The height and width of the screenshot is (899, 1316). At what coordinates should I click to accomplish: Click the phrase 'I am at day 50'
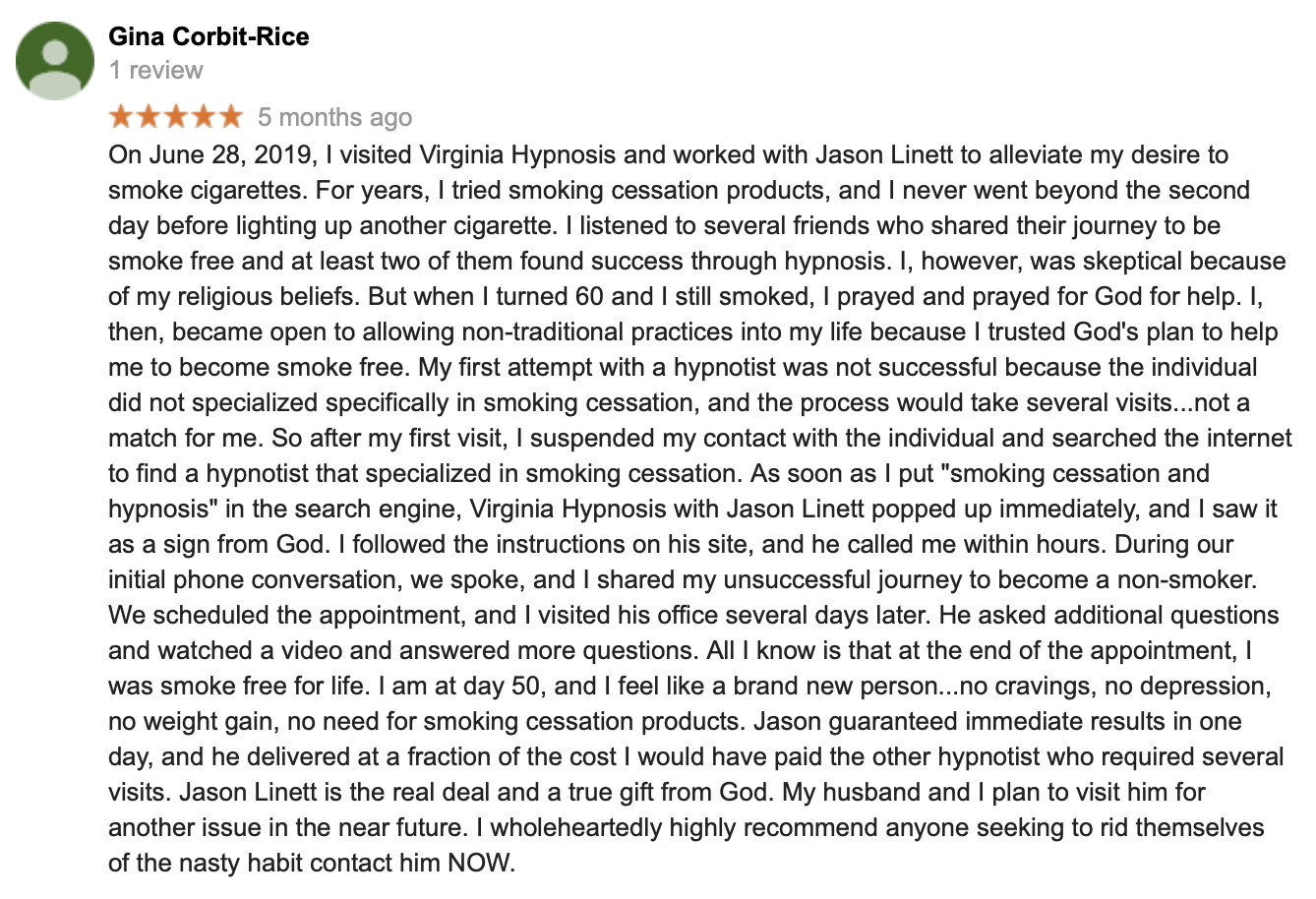(x=459, y=686)
